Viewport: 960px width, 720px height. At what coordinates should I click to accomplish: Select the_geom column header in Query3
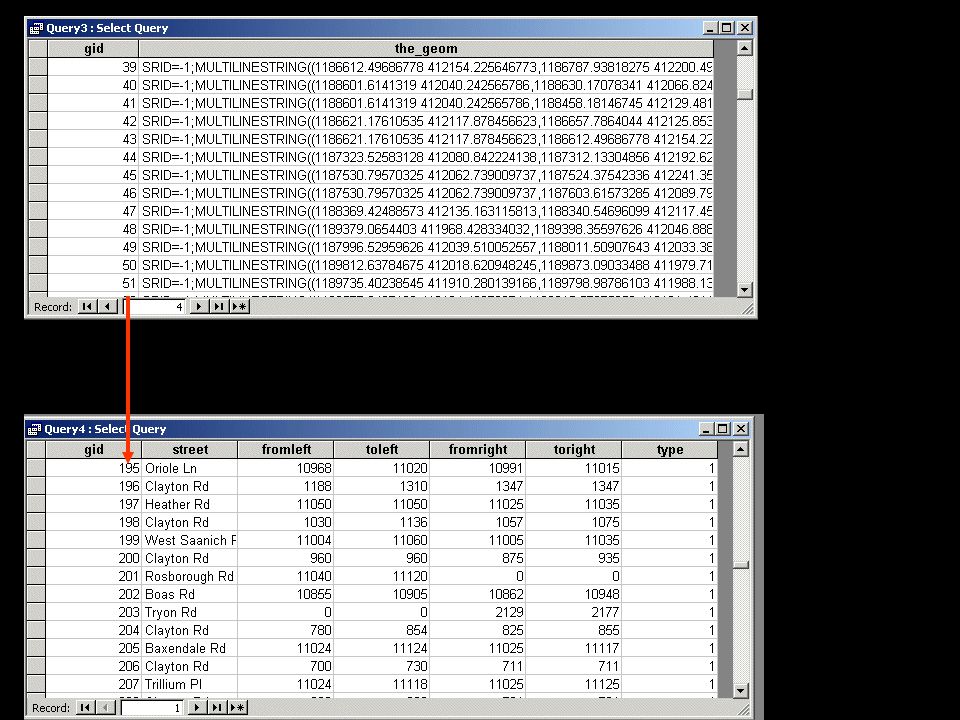pyautogui.click(x=426, y=48)
